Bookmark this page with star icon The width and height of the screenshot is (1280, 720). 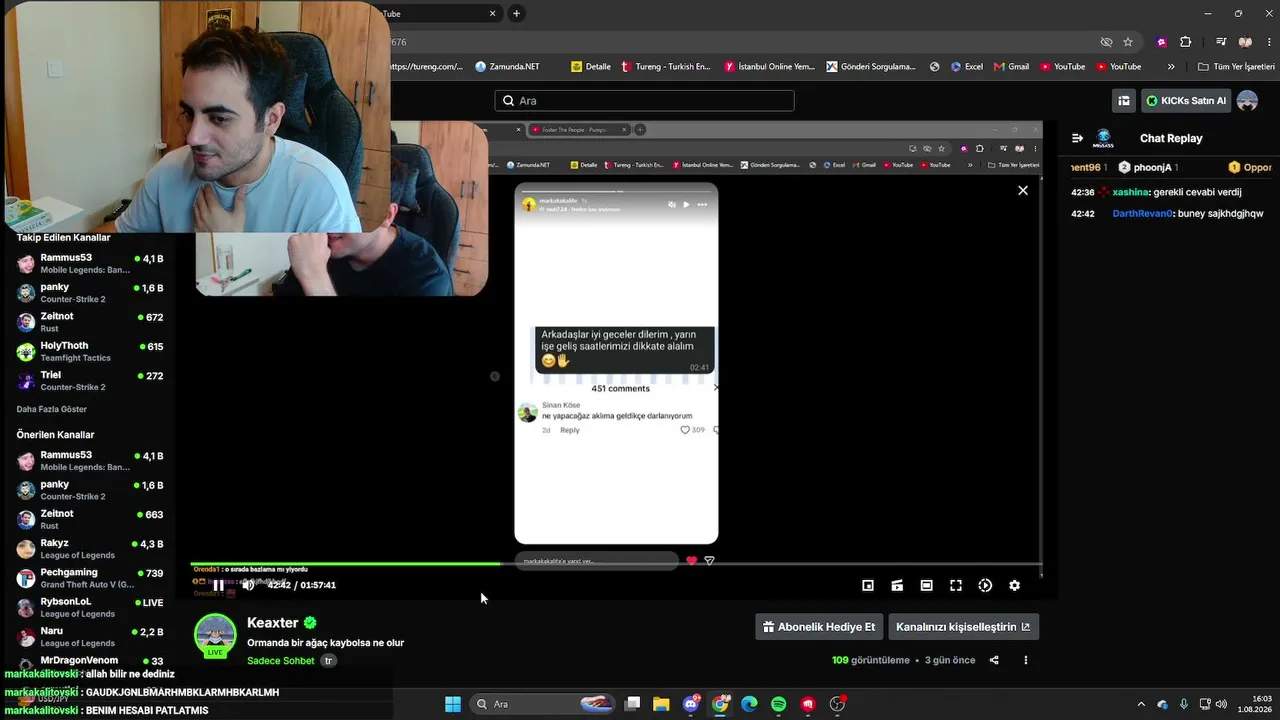click(x=1128, y=42)
